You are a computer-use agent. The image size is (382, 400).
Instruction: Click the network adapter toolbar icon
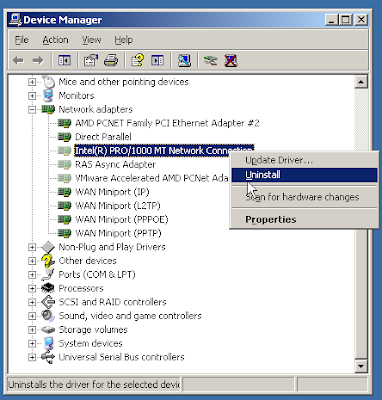(x=210, y=60)
